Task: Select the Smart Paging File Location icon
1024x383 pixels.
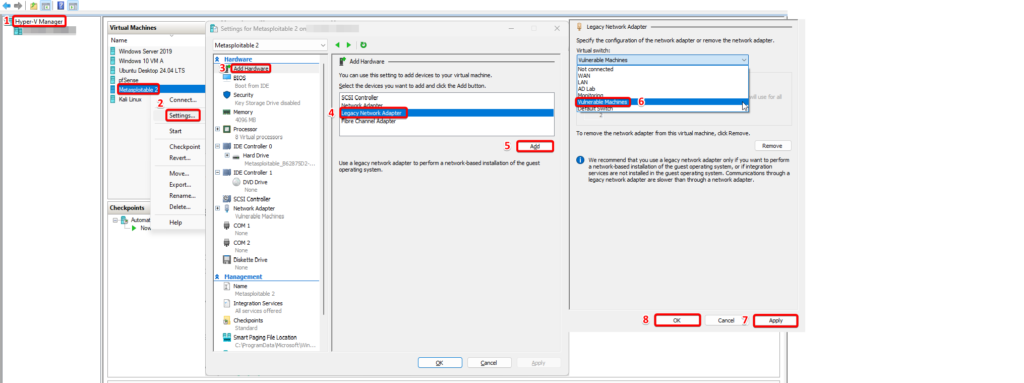Action: pyautogui.click(x=227, y=337)
